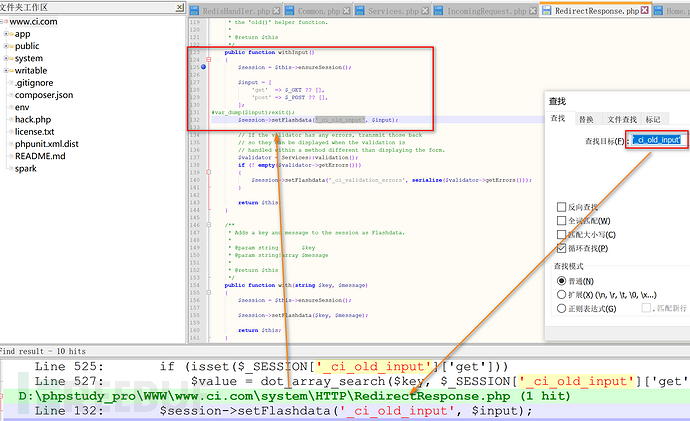The image size is (690, 421).
Task: Close the Services.php tab with its X
Action: click(425, 11)
